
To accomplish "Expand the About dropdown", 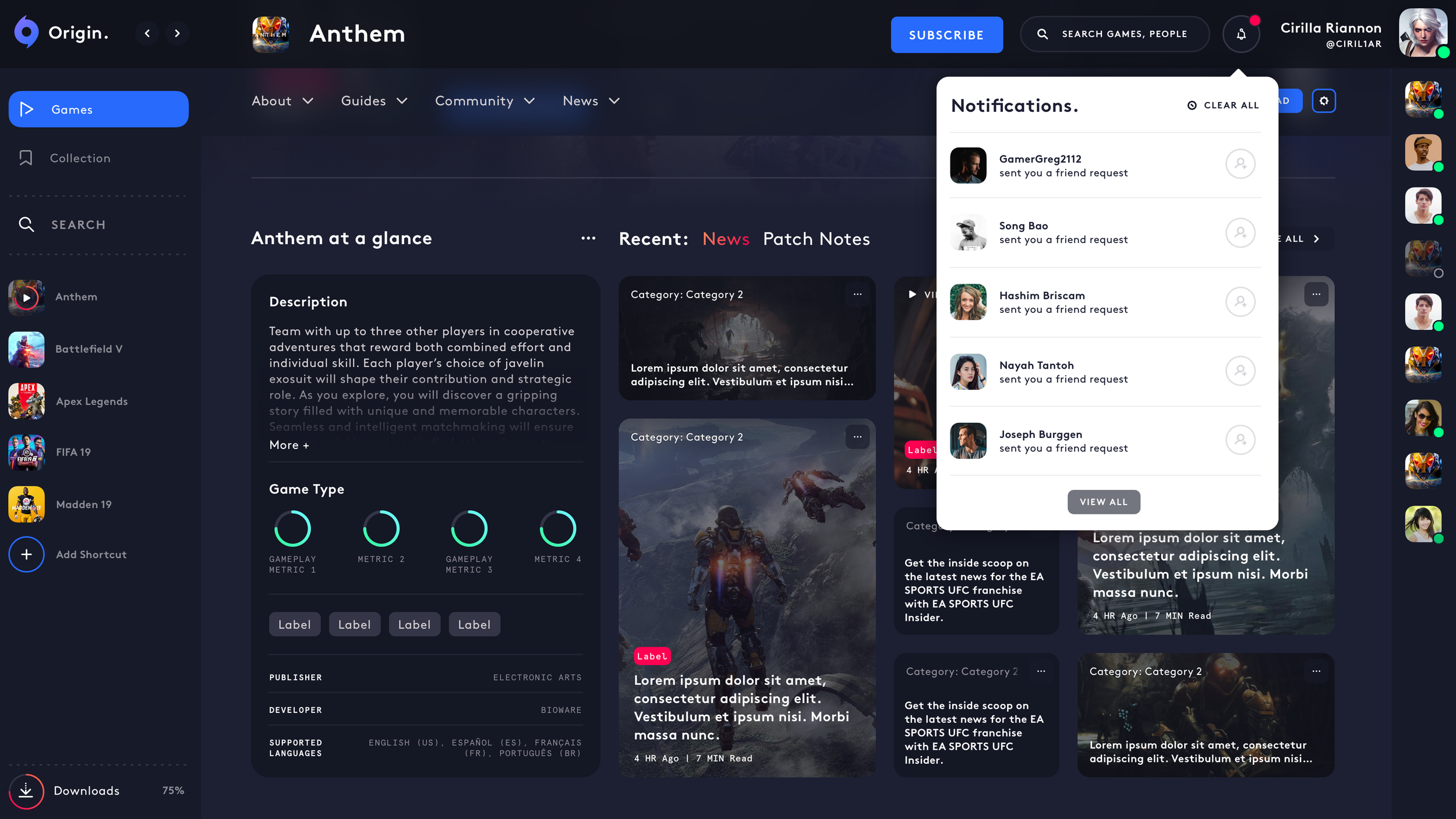I will coord(282,101).
